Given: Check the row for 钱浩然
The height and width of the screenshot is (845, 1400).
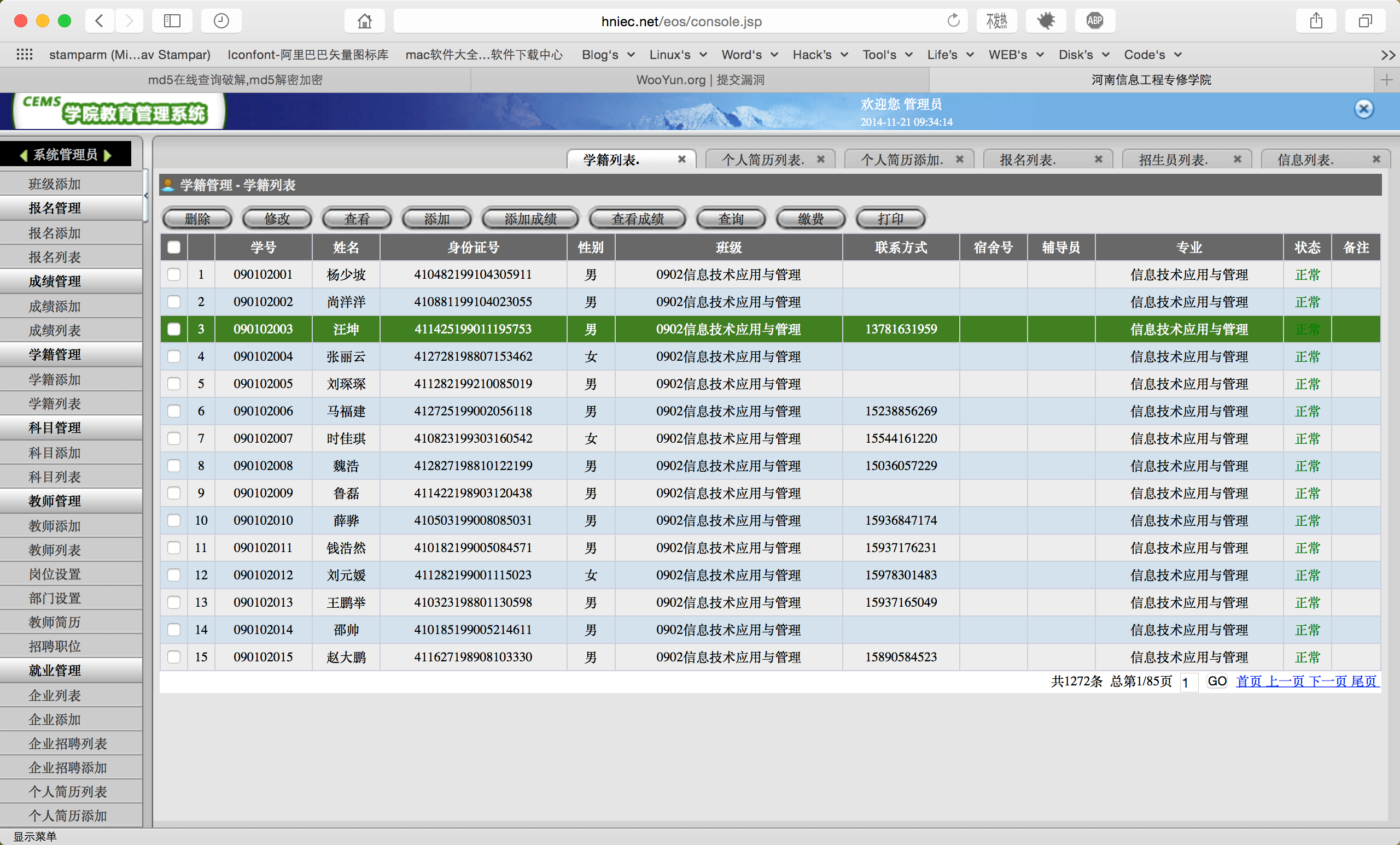Looking at the screenshot, I should (174, 548).
